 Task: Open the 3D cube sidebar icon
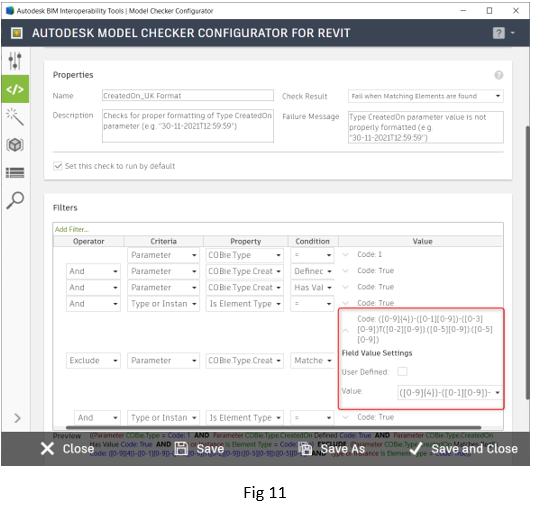click(x=15, y=145)
